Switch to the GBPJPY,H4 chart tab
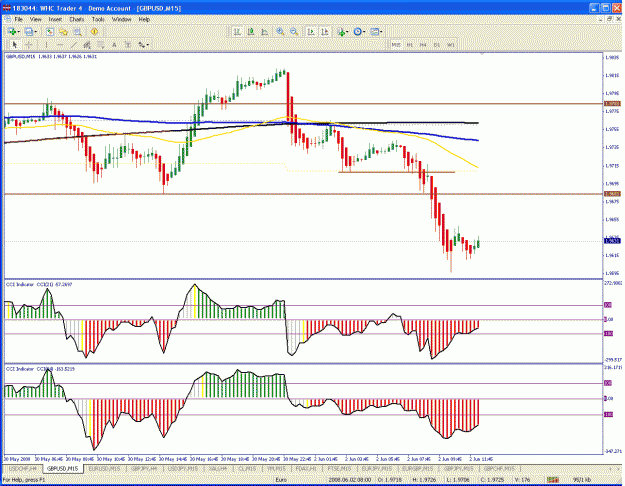This screenshot has width=625, height=486. point(143,468)
